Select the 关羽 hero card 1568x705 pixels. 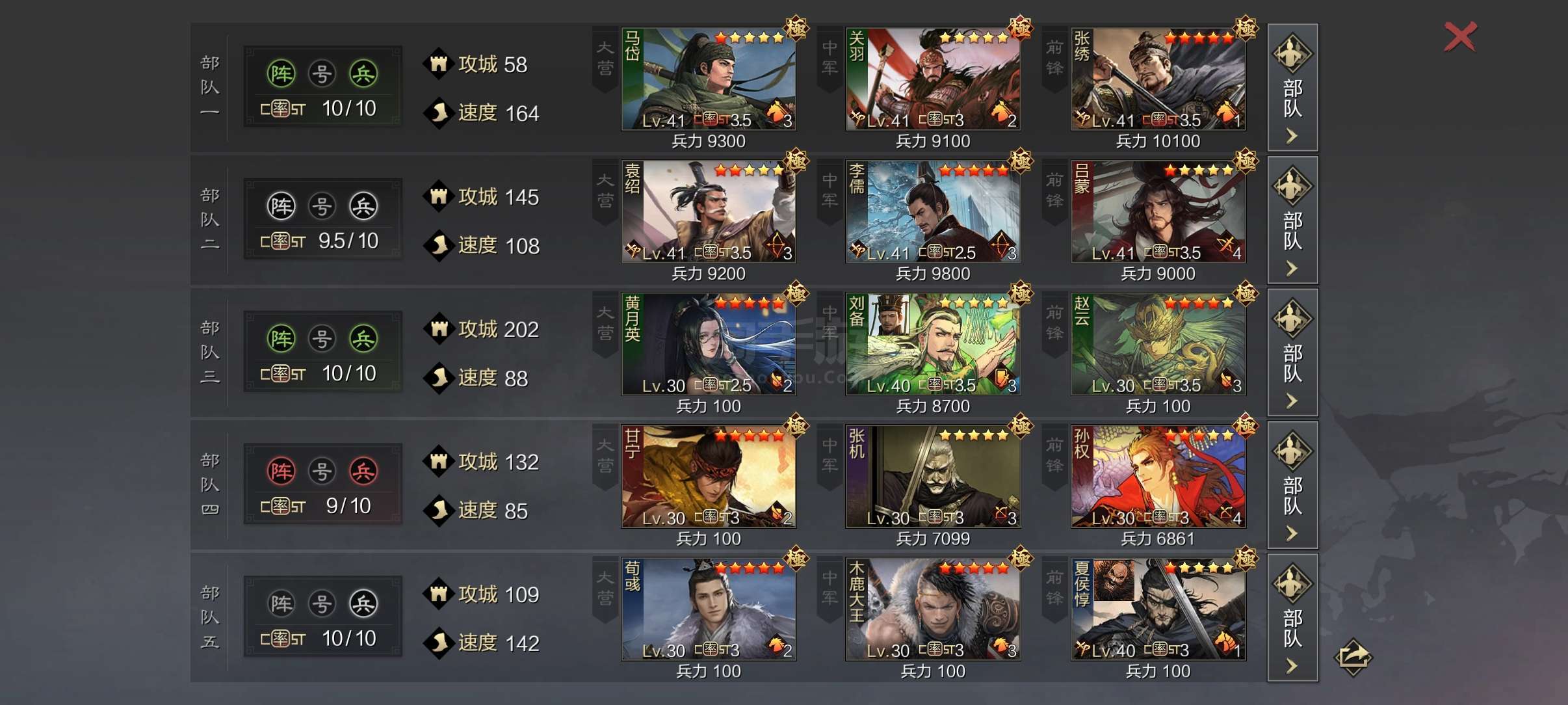[933, 79]
